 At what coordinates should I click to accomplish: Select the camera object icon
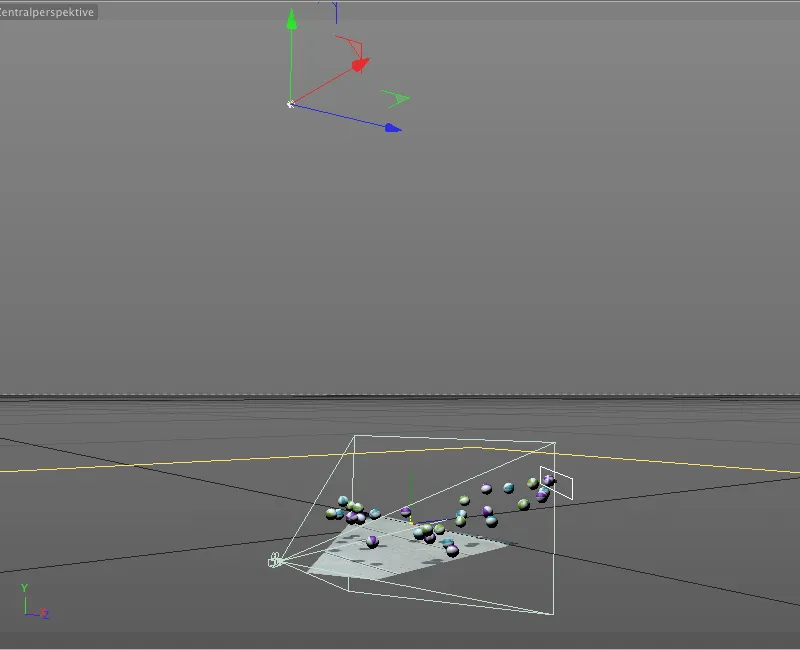(274, 560)
